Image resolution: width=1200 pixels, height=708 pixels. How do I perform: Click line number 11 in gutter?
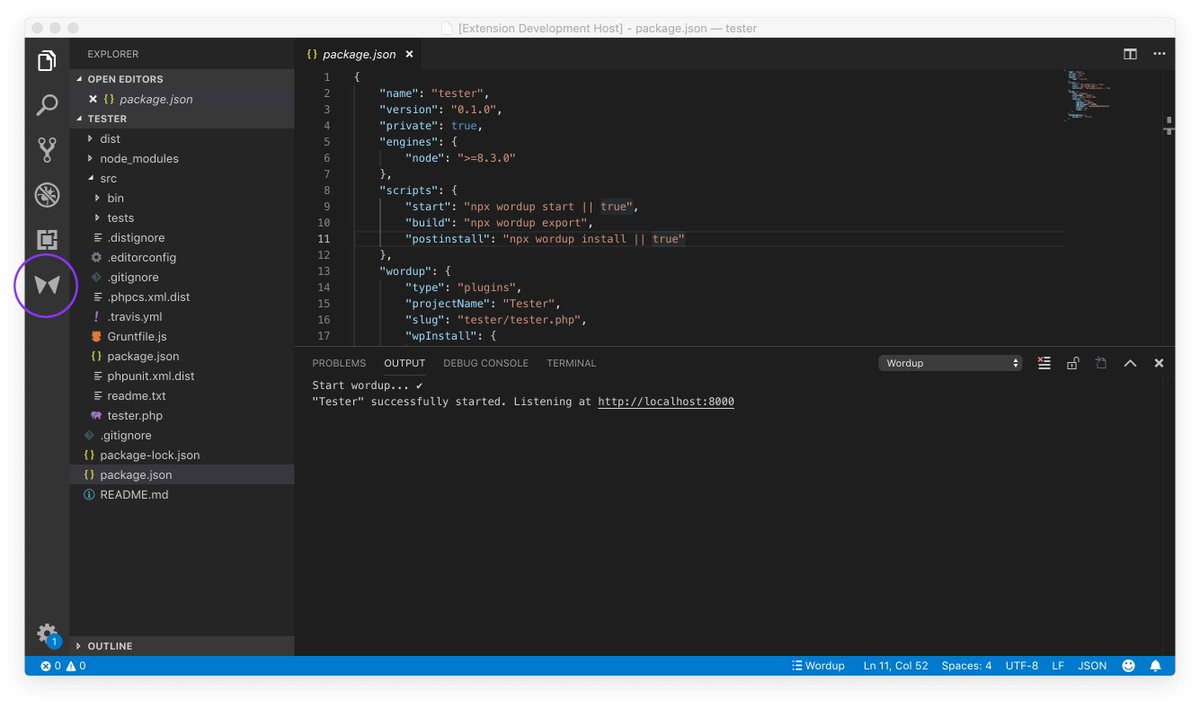point(323,239)
